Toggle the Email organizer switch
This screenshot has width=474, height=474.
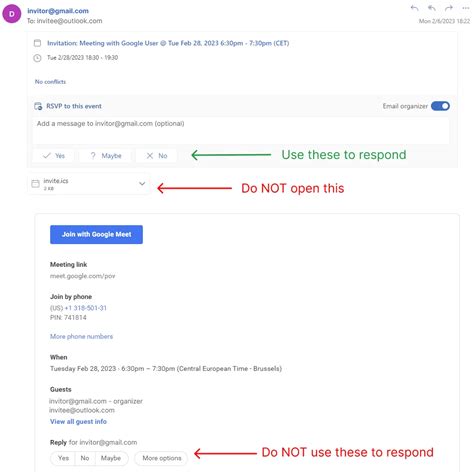[440, 106]
